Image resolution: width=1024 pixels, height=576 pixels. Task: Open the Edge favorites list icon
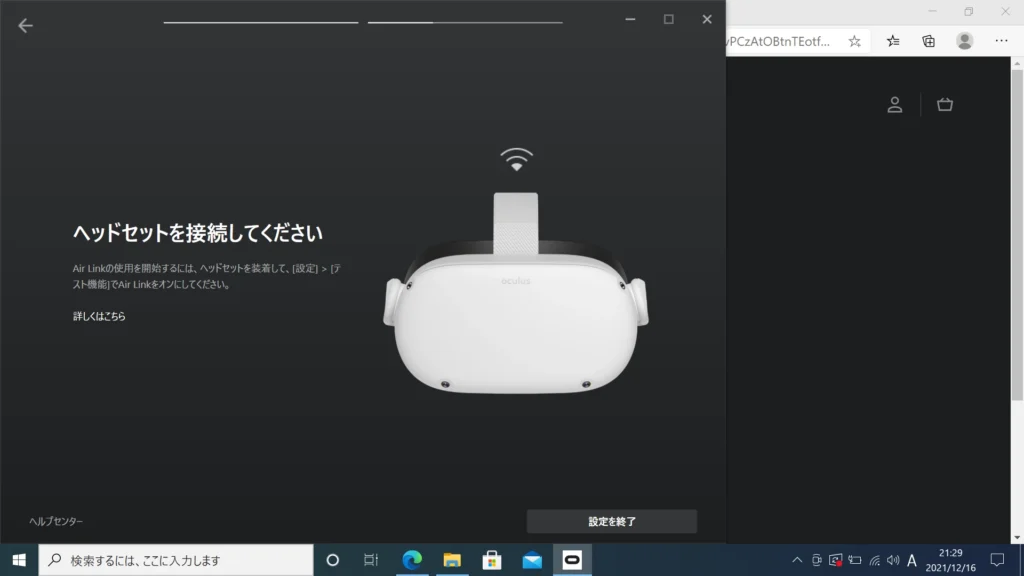coord(893,41)
